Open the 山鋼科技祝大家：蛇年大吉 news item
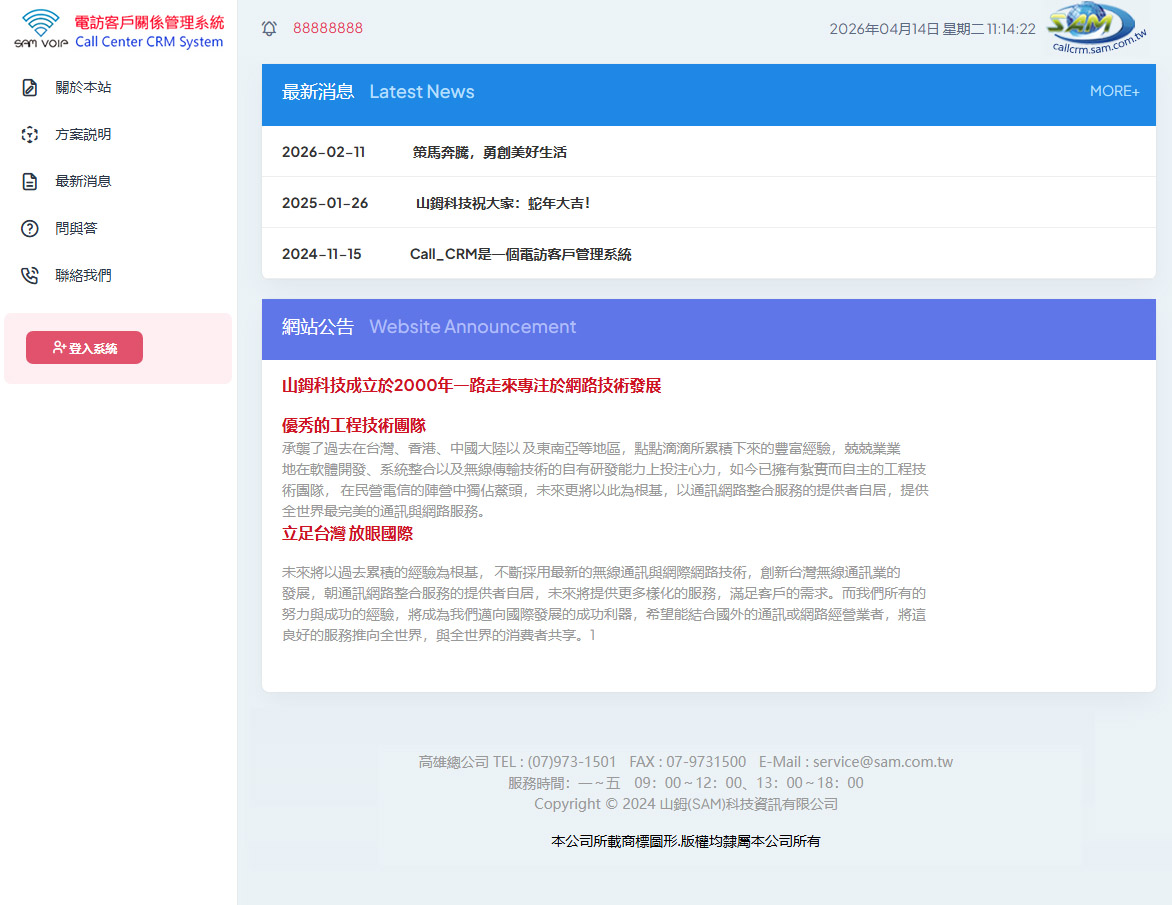Viewport: 1172px width, 905px height. pos(503,203)
